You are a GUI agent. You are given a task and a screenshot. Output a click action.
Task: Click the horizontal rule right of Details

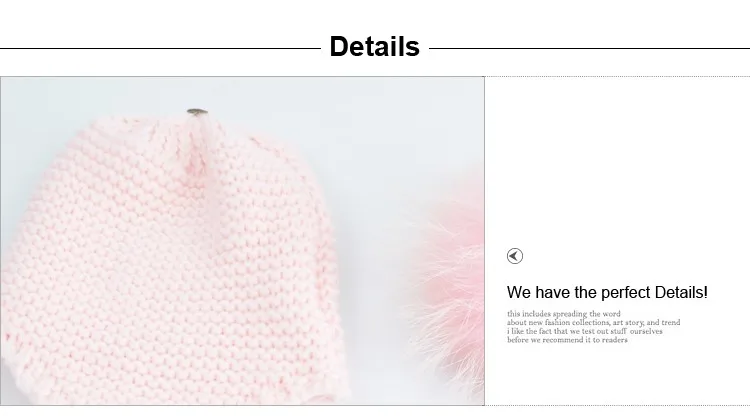pos(589,48)
